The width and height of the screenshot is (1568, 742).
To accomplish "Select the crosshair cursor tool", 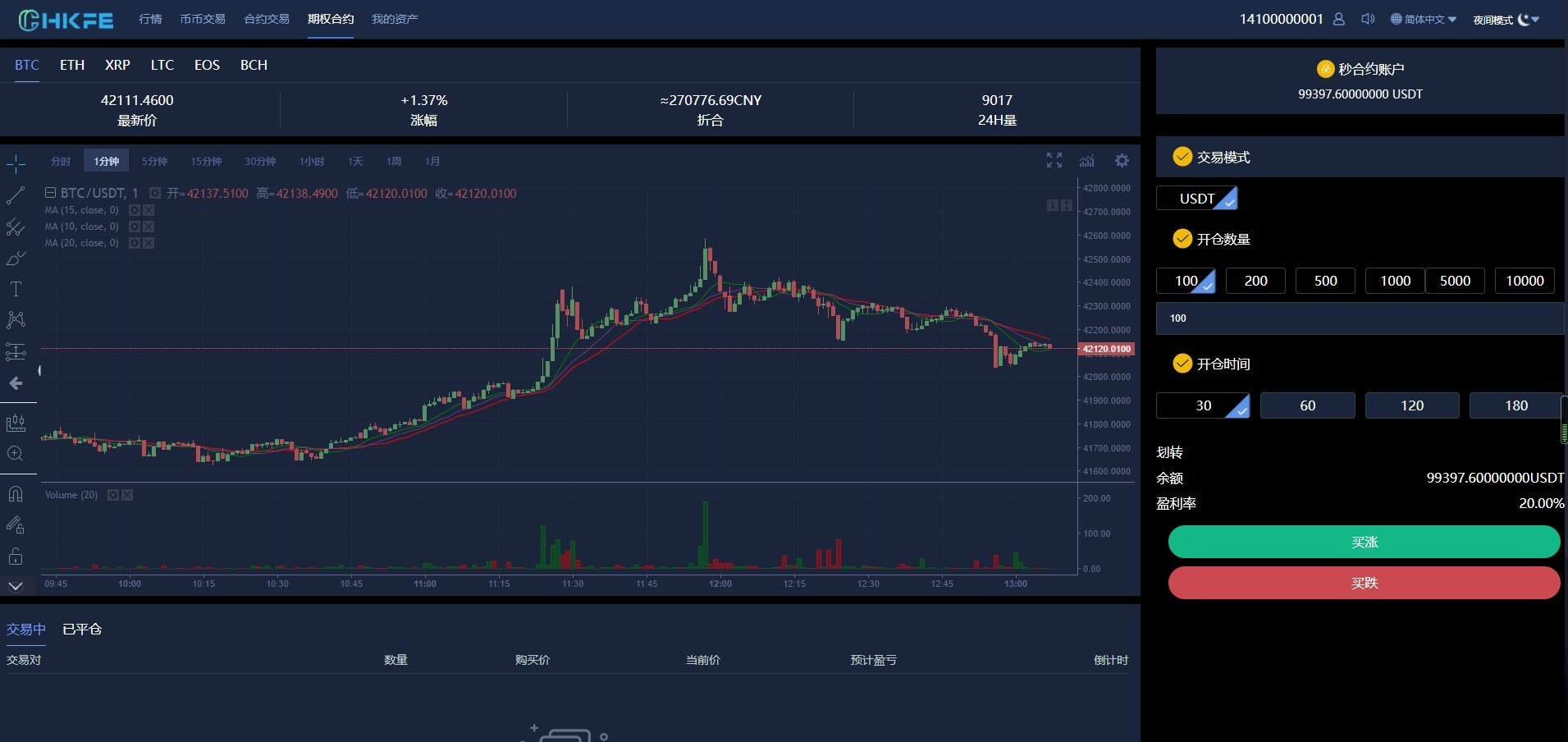I will pos(15,166).
